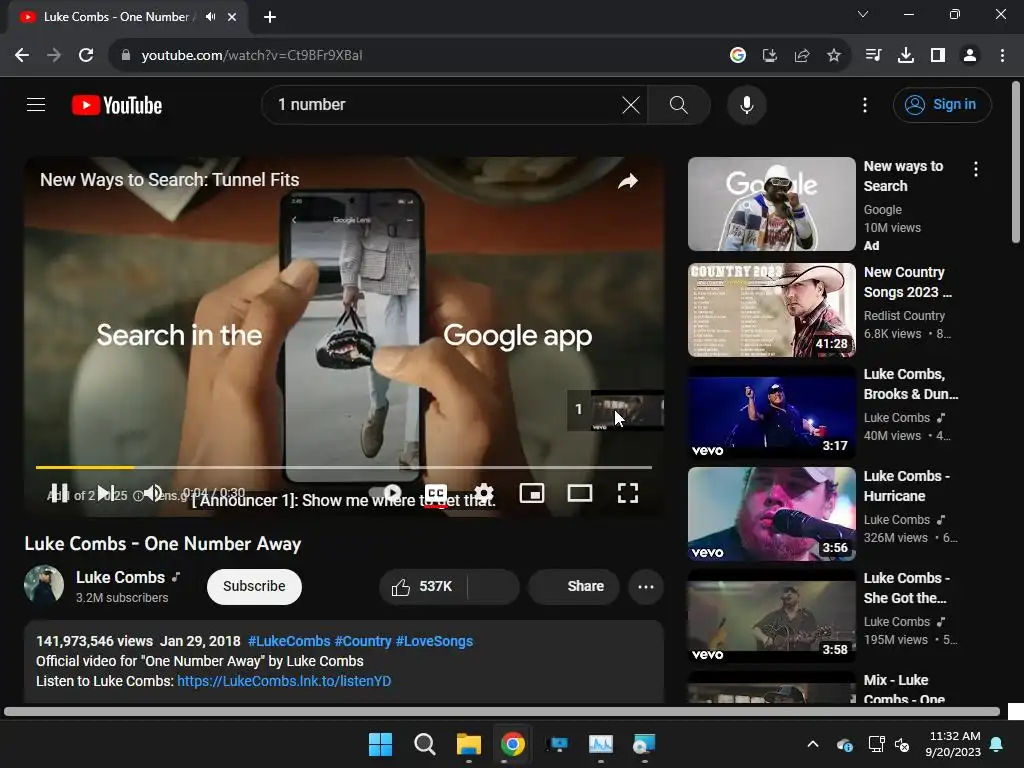Click the magnifier search button
Image resolution: width=1024 pixels, height=768 pixels.
pos(679,104)
